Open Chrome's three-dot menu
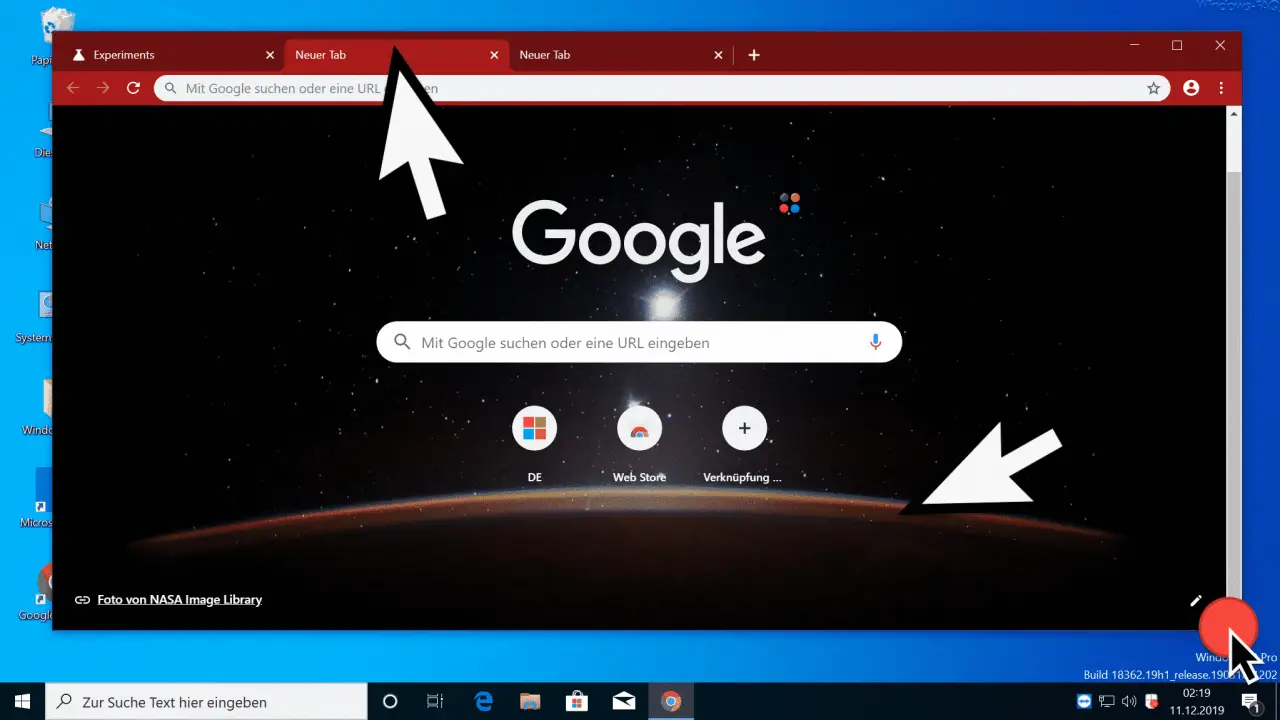Screen dimensions: 1280x720 pyautogui.click(x=1221, y=88)
